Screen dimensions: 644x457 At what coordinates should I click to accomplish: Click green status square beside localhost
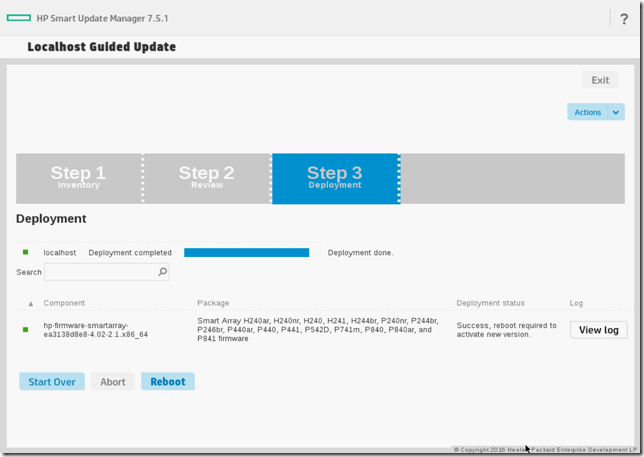[x=25, y=252]
